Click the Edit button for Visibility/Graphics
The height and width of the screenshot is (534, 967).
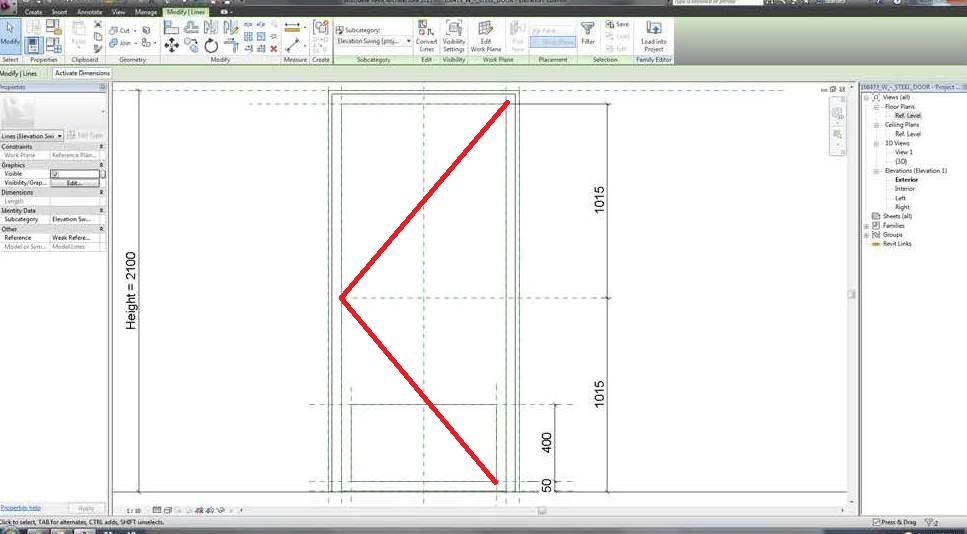74,183
